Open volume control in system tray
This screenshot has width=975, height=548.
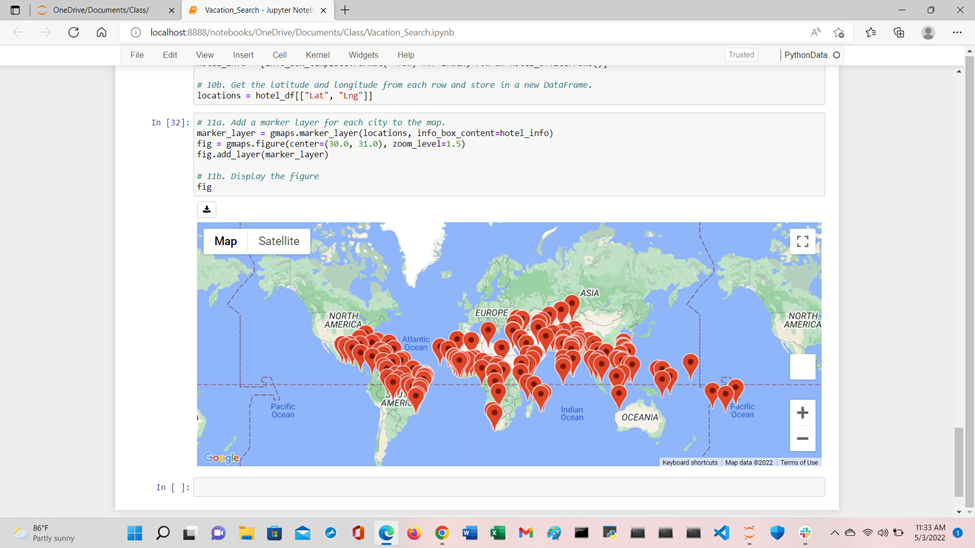pyautogui.click(x=883, y=533)
